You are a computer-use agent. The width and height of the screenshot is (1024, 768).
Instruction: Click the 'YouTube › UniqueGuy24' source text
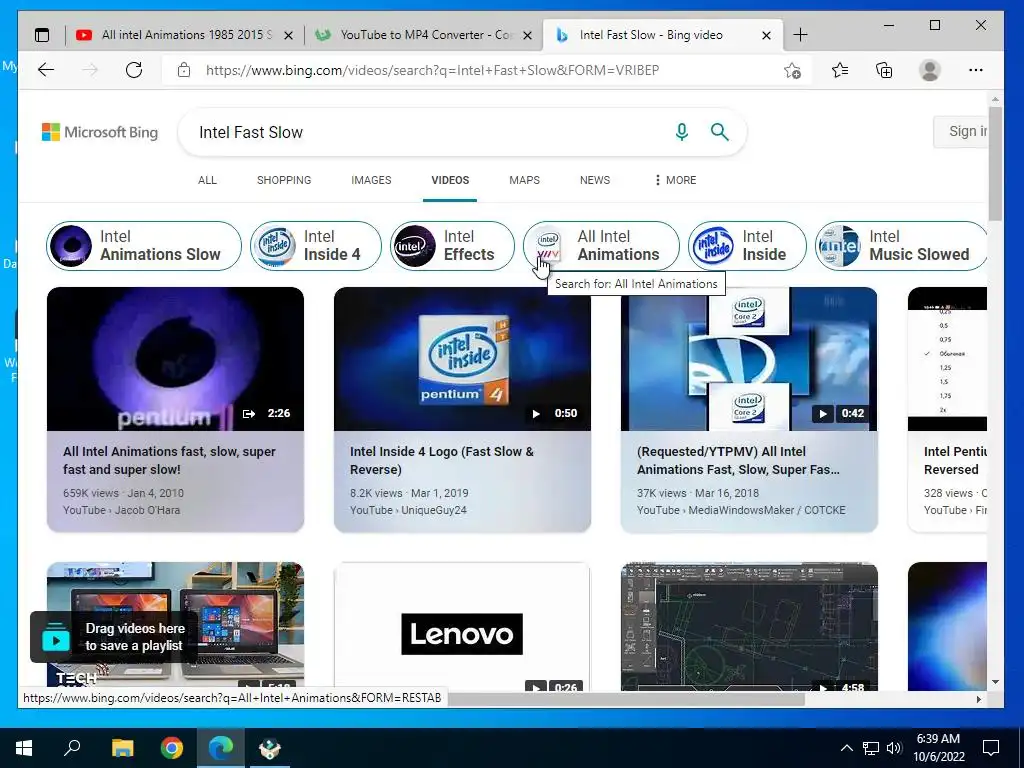[408, 510]
